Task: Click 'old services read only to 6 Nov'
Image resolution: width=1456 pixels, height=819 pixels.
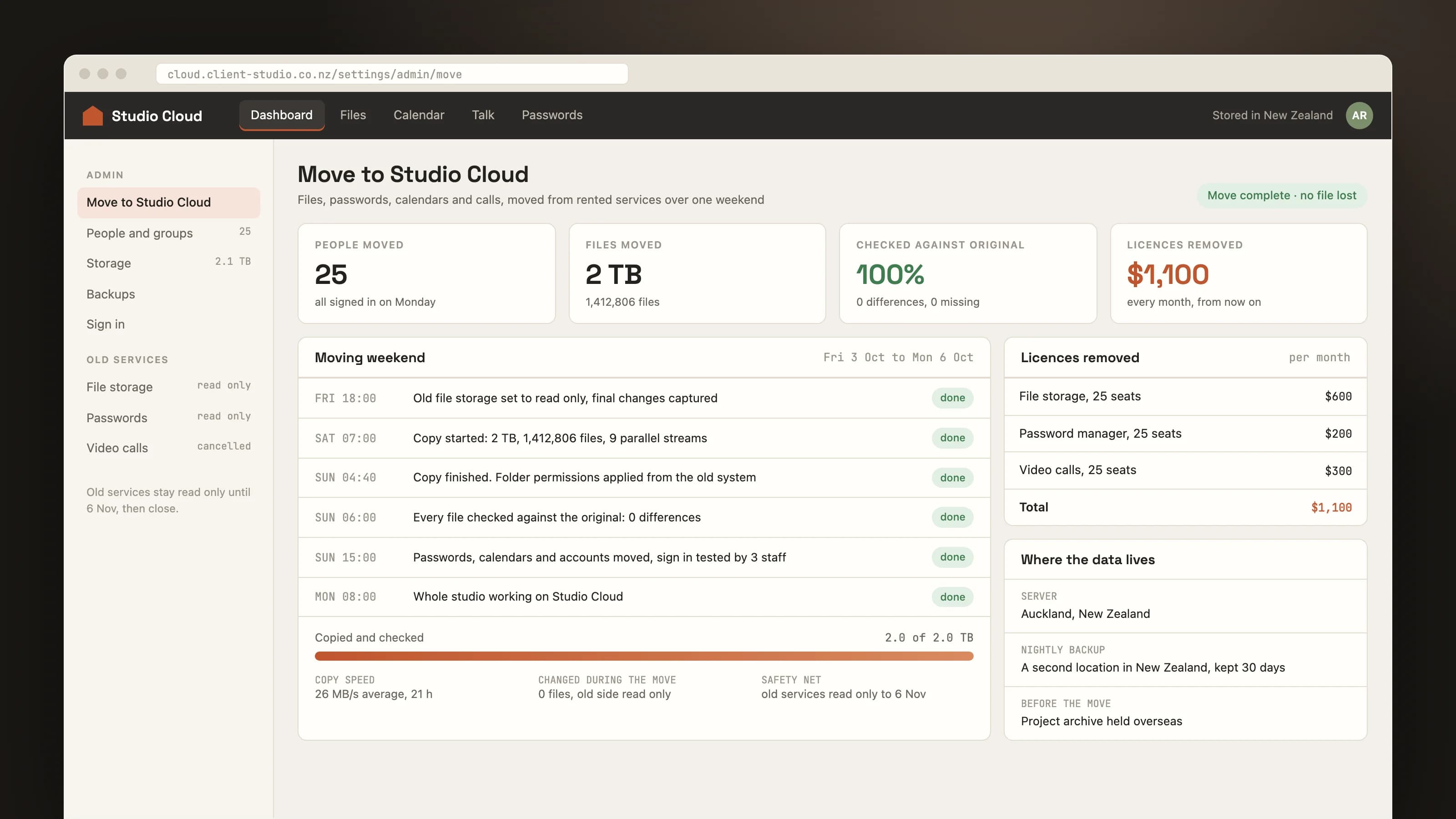Action: point(843,694)
